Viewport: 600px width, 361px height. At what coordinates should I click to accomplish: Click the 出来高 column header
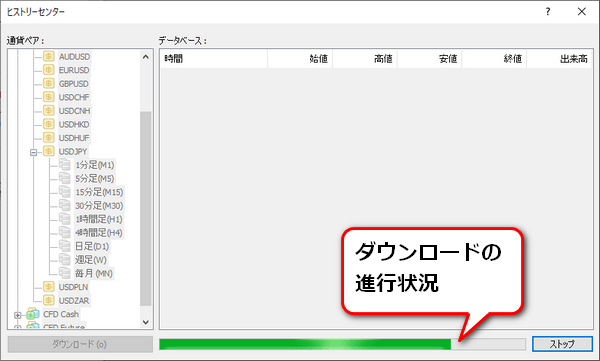(x=559, y=59)
